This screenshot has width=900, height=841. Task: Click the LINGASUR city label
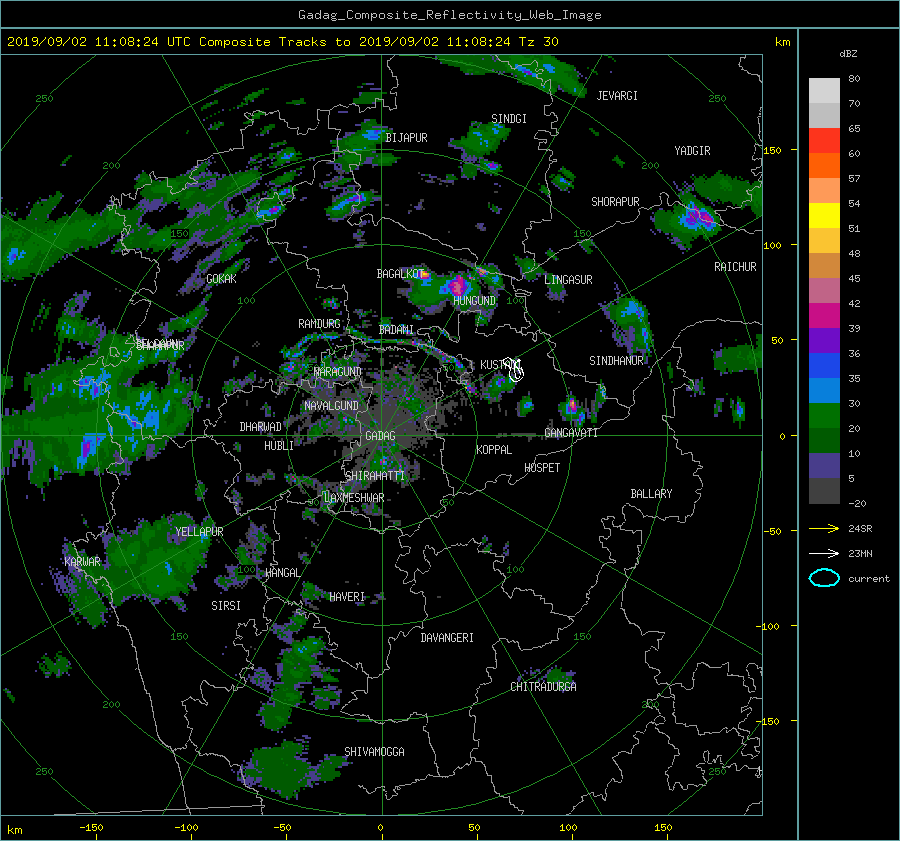point(568,280)
